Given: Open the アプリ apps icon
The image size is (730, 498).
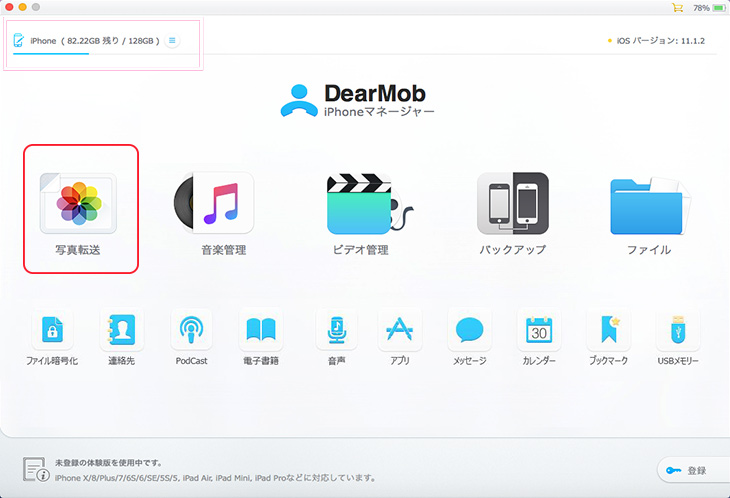Looking at the screenshot, I should 400,330.
